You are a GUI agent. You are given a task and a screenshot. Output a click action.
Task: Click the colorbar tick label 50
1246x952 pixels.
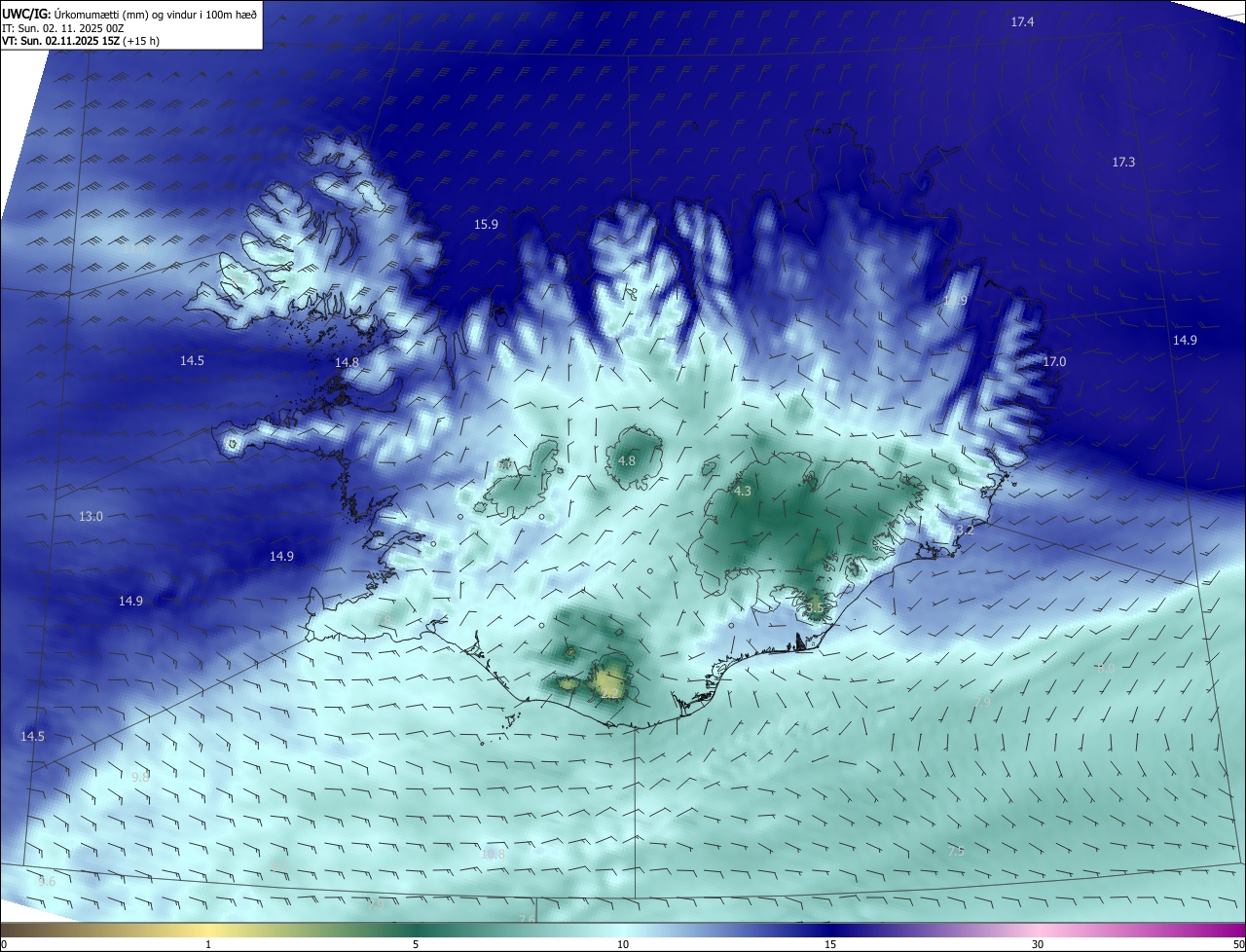[1238, 944]
